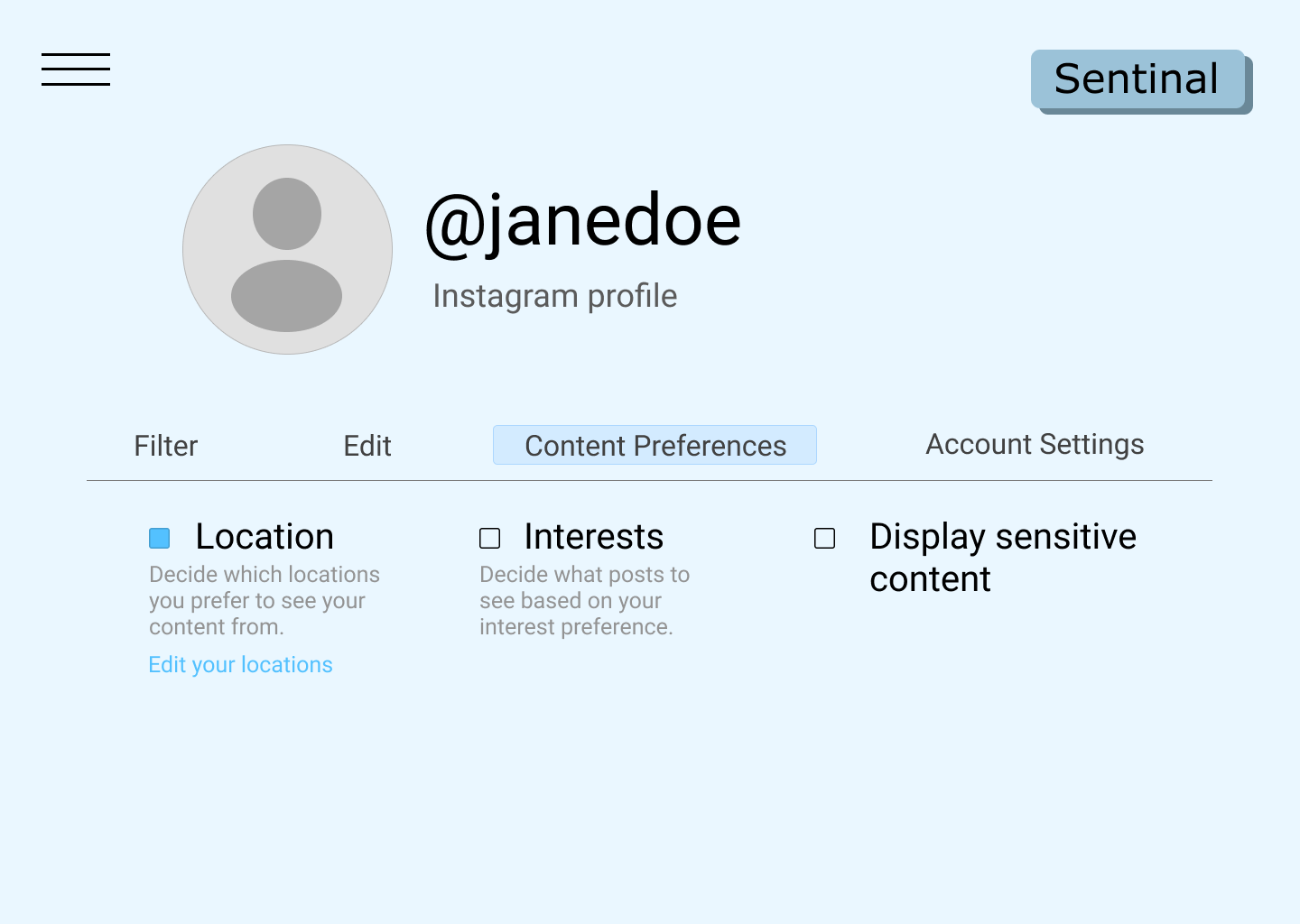Click the Interests description text

pyautogui.click(x=585, y=600)
